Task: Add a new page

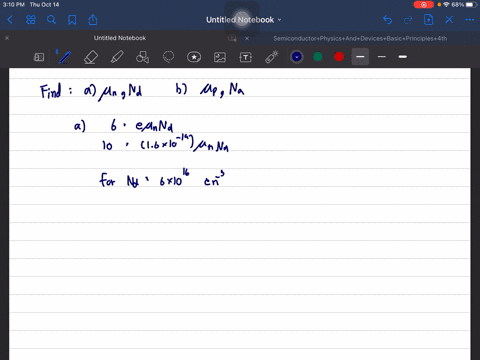Action: [428, 20]
